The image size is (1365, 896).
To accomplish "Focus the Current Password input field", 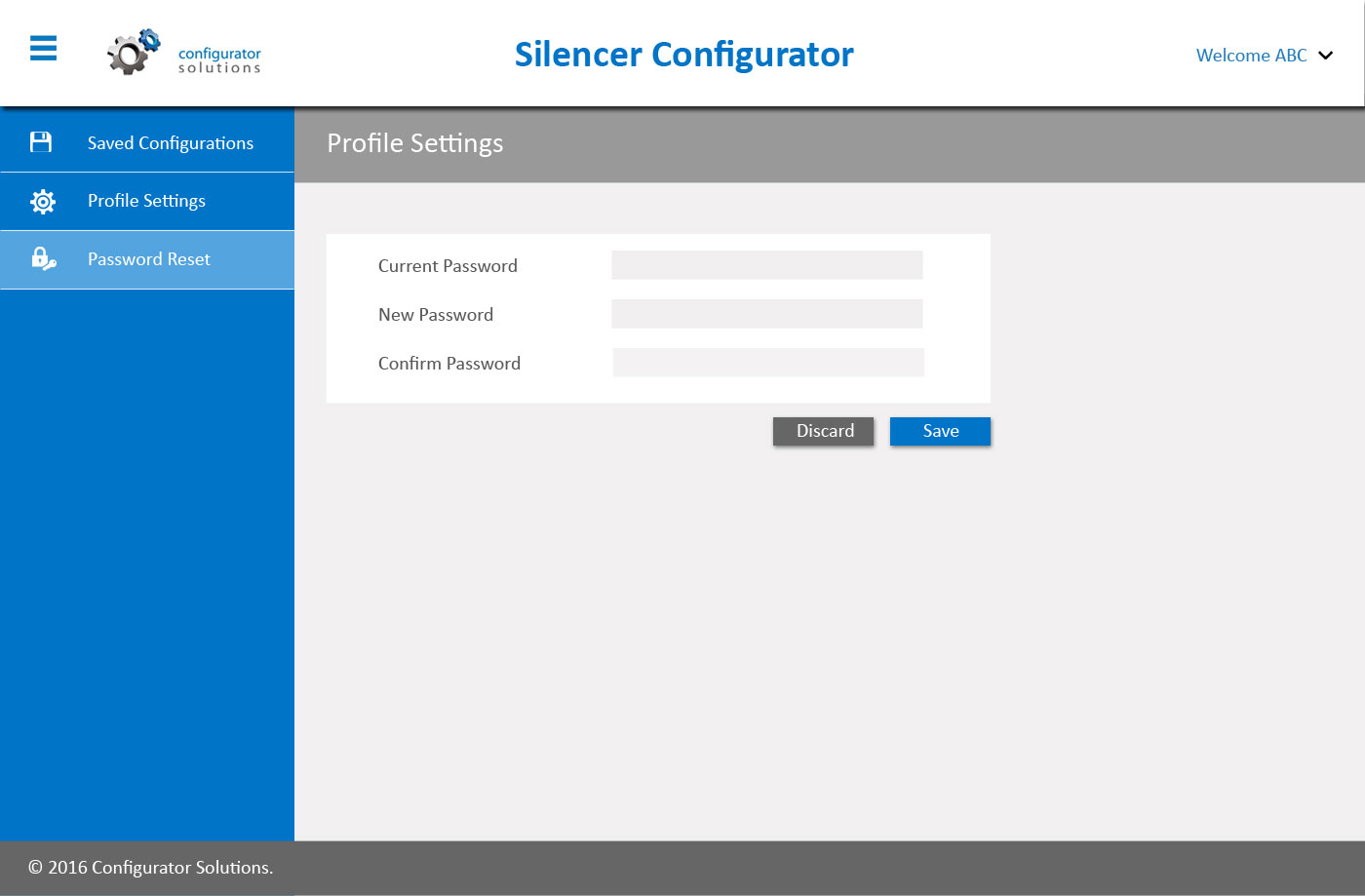I will 767,265.
